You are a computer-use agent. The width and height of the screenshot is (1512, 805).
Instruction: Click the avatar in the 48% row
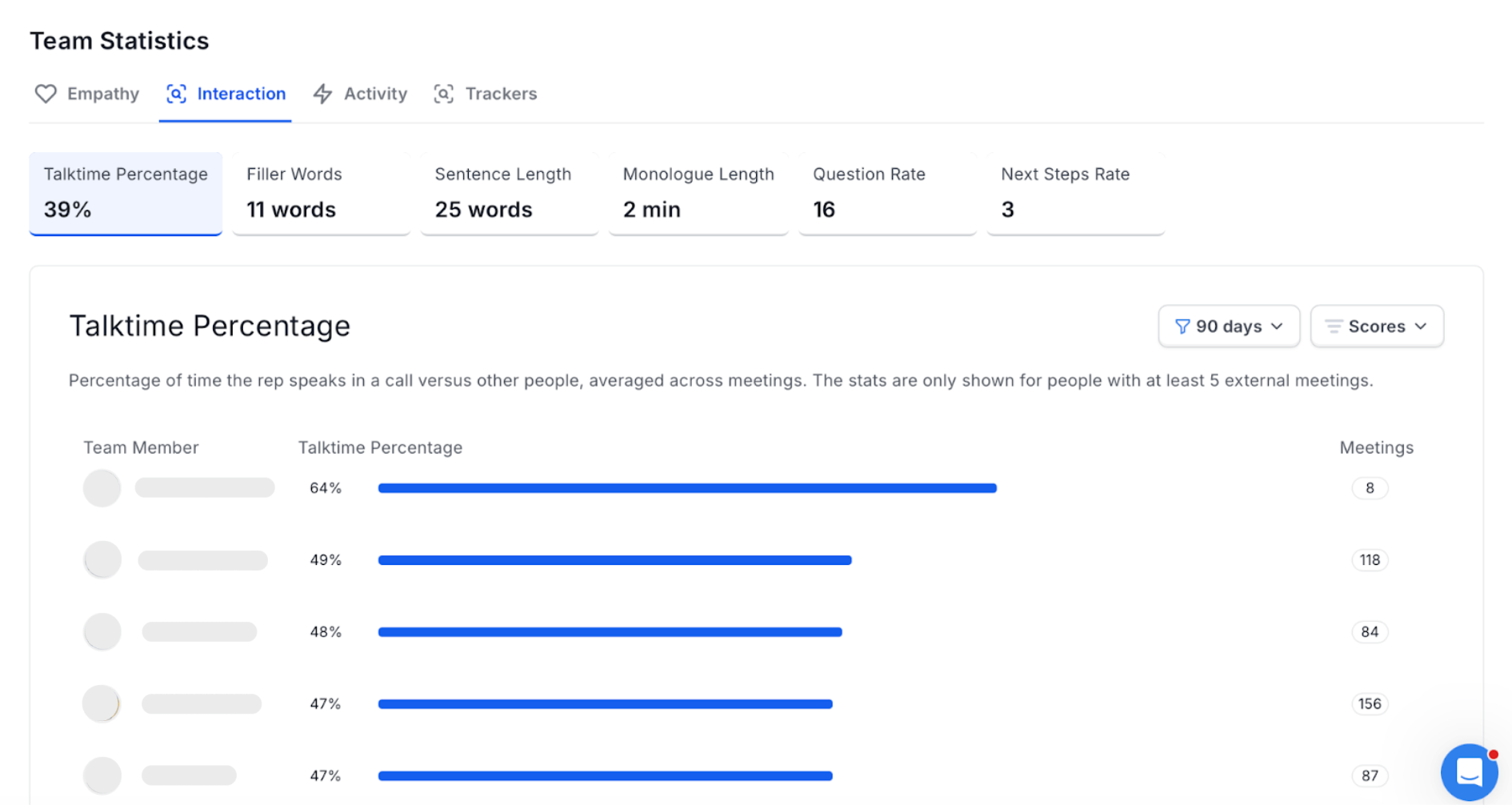[102, 632]
